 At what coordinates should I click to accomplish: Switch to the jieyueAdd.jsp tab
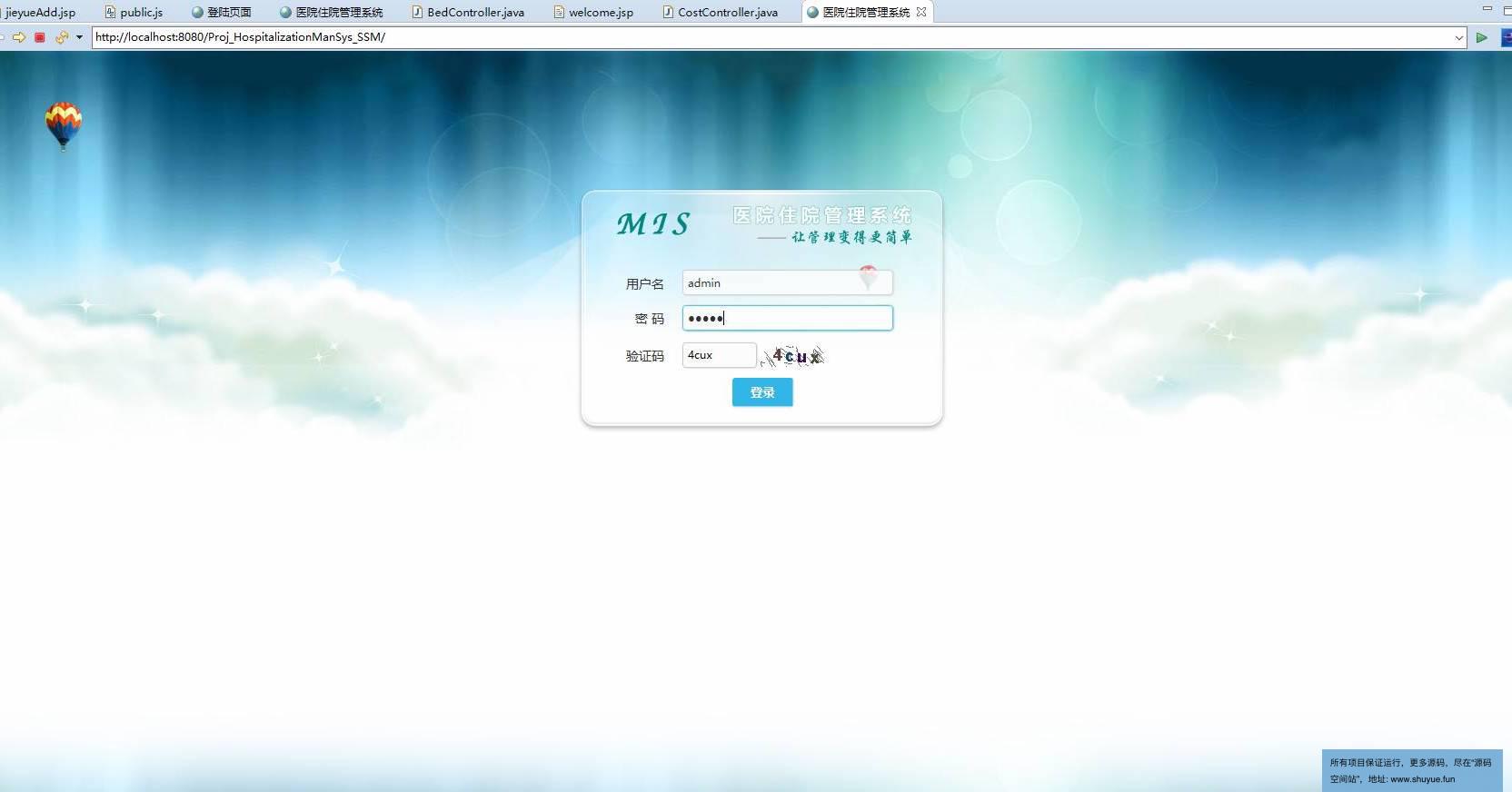40,12
